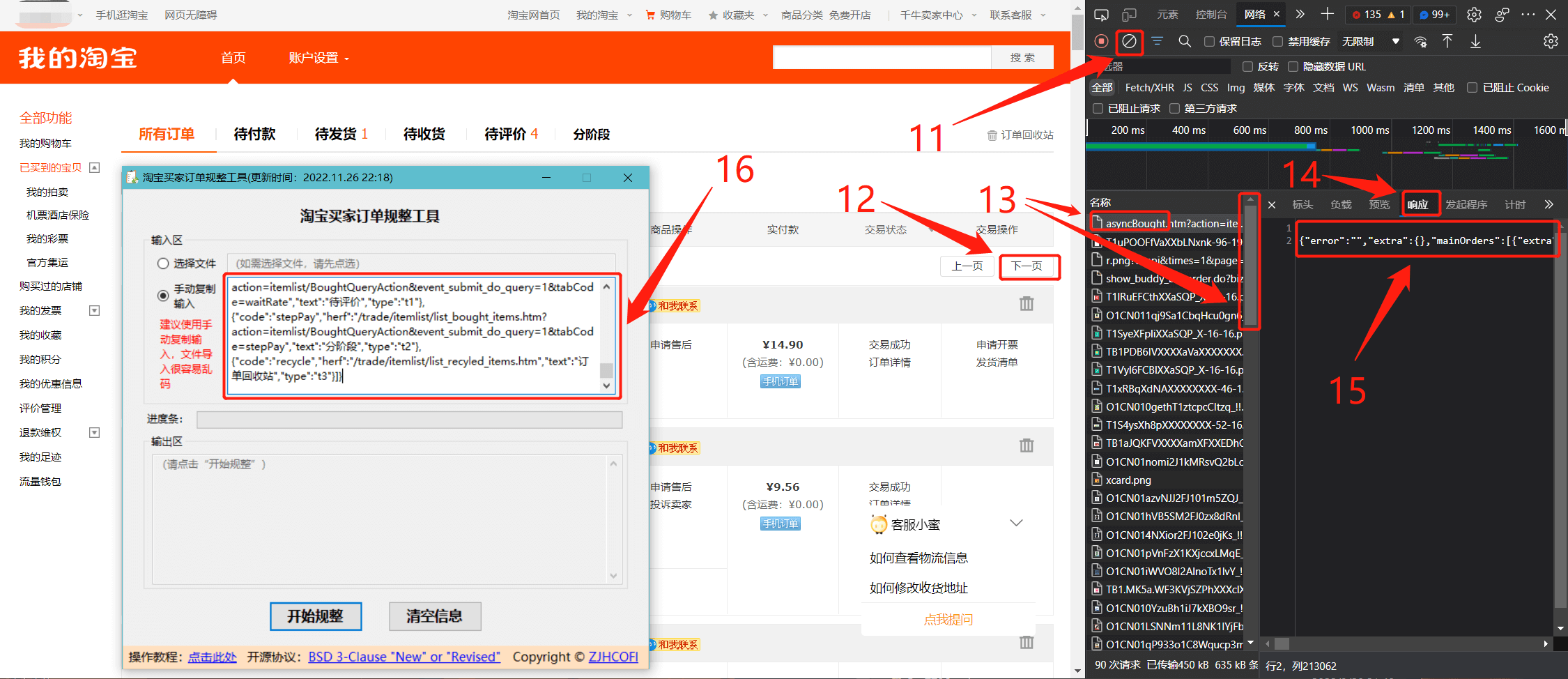1568x679 pixels.
Task: Open shopping cart in top bar
Action: [x=668, y=15]
